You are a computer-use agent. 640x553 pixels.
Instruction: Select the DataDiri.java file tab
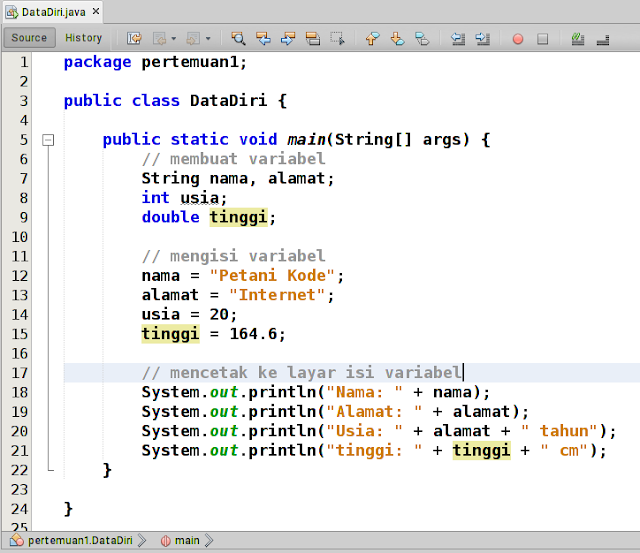pyautogui.click(x=53, y=12)
